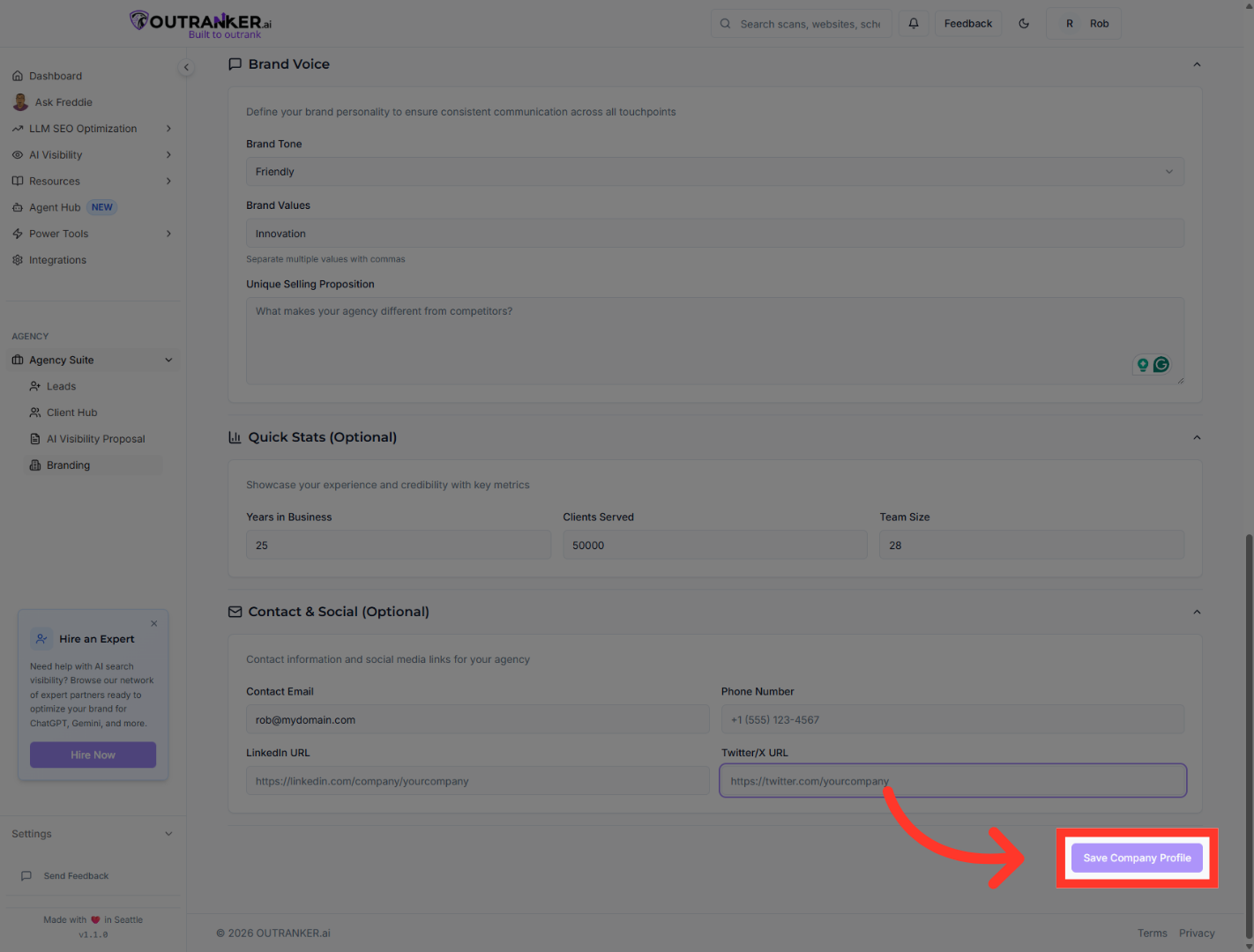Click the notification bell icon
1254x952 pixels.
point(914,23)
